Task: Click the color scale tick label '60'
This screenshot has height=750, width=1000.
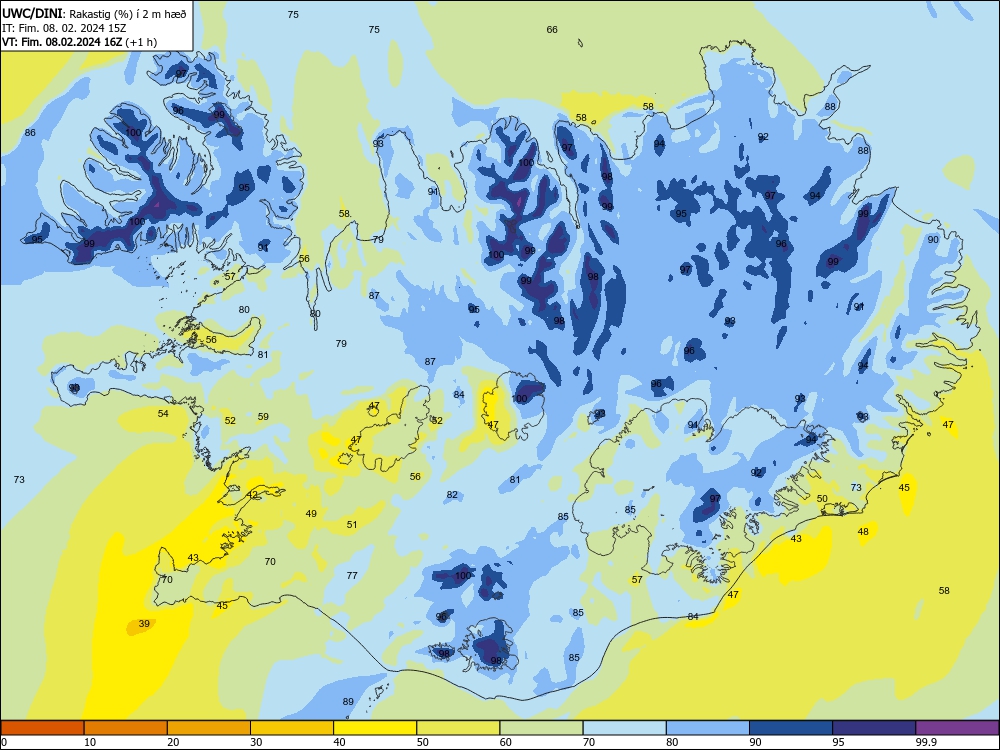Action: tap(506, 742)
